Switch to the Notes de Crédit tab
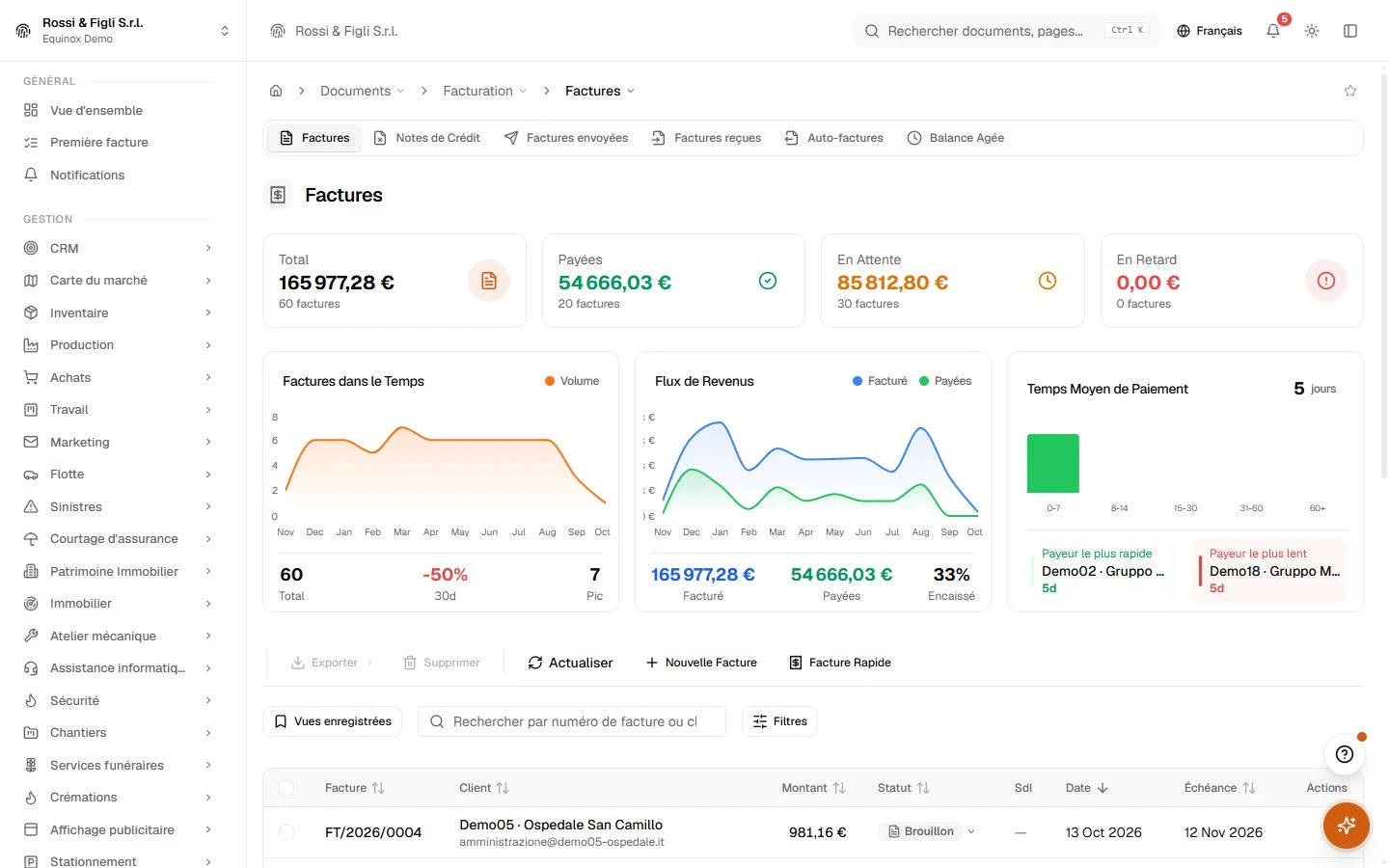The width and height of the screenshot is (1389, 868). [x=426, y=138]
